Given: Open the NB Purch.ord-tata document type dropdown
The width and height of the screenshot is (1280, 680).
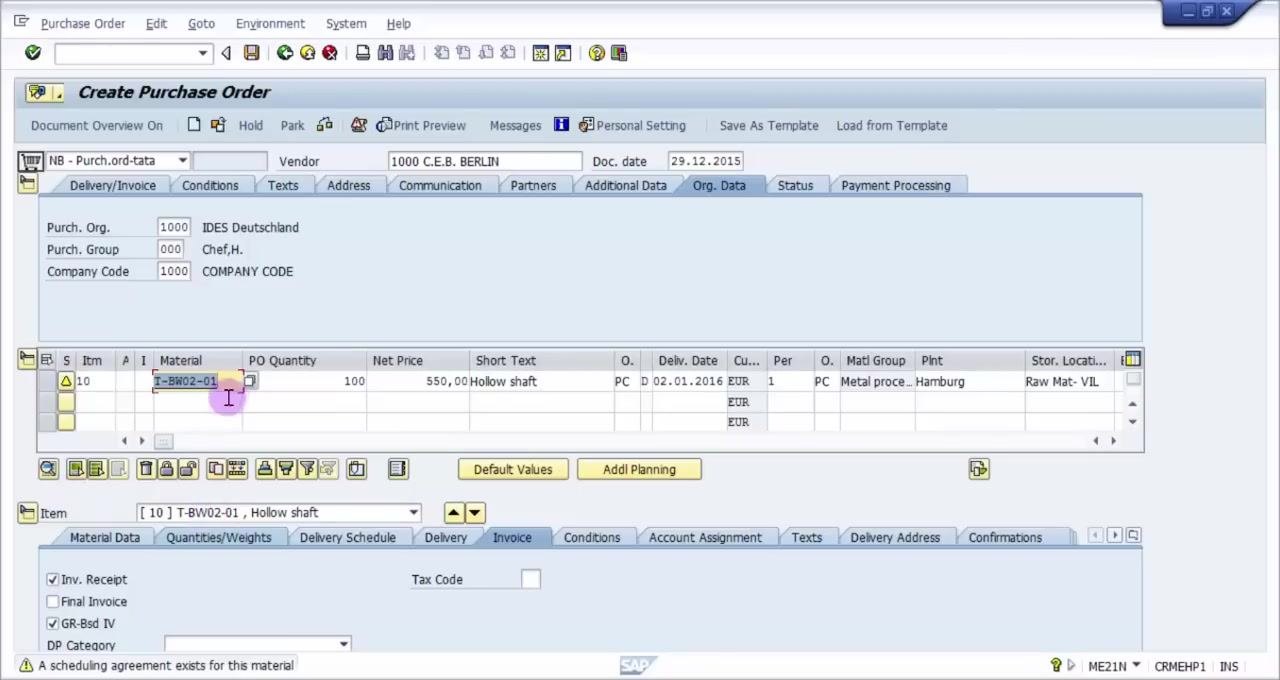Looking at the screenshot, I should coord(182,161).
